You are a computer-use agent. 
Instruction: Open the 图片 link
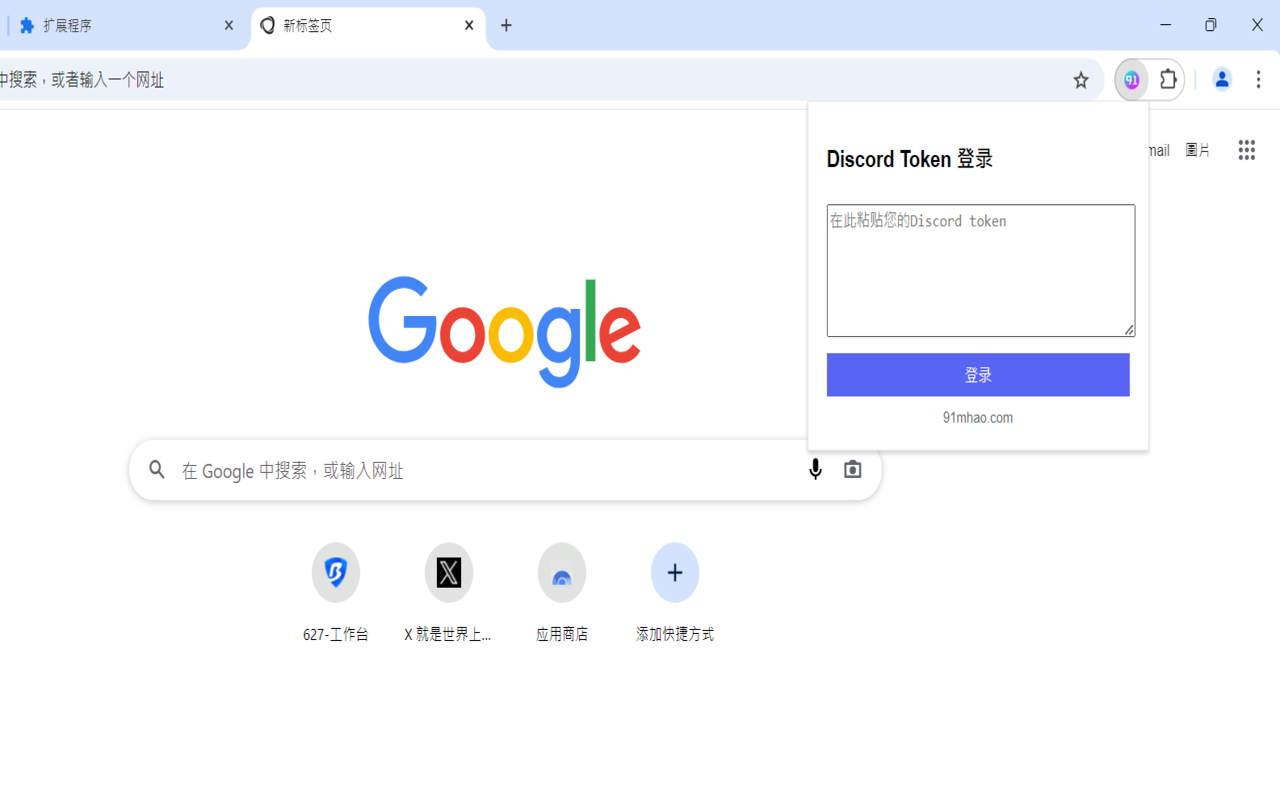coord(1197,150)
